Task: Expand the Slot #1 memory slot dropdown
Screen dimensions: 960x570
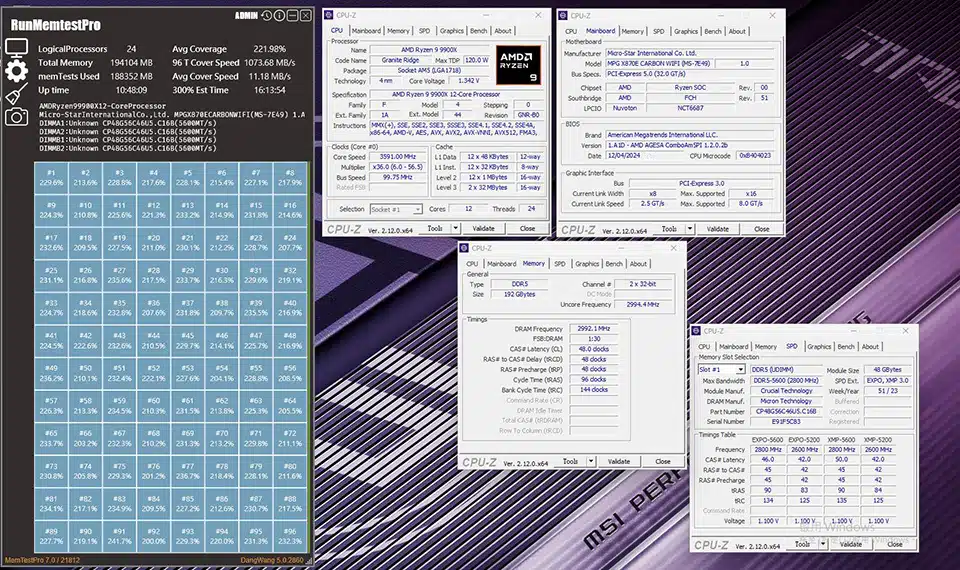Action: pyautogui.click(x=722, y=370)
